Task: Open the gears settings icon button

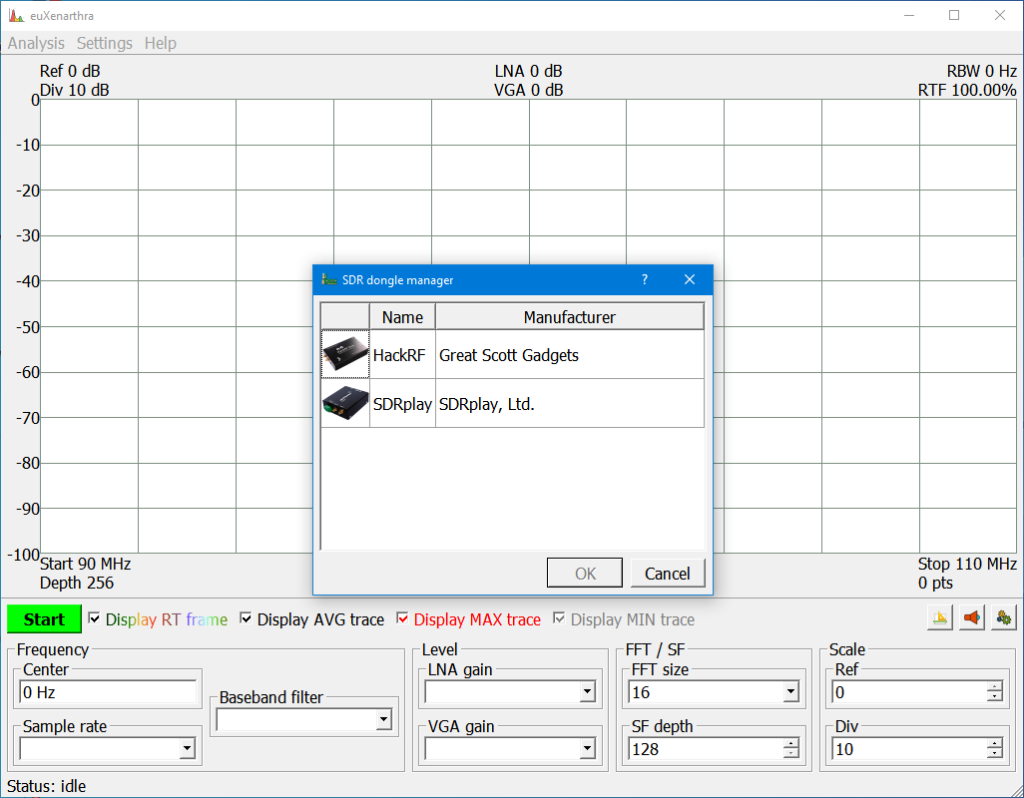Action: point(1004,618)
